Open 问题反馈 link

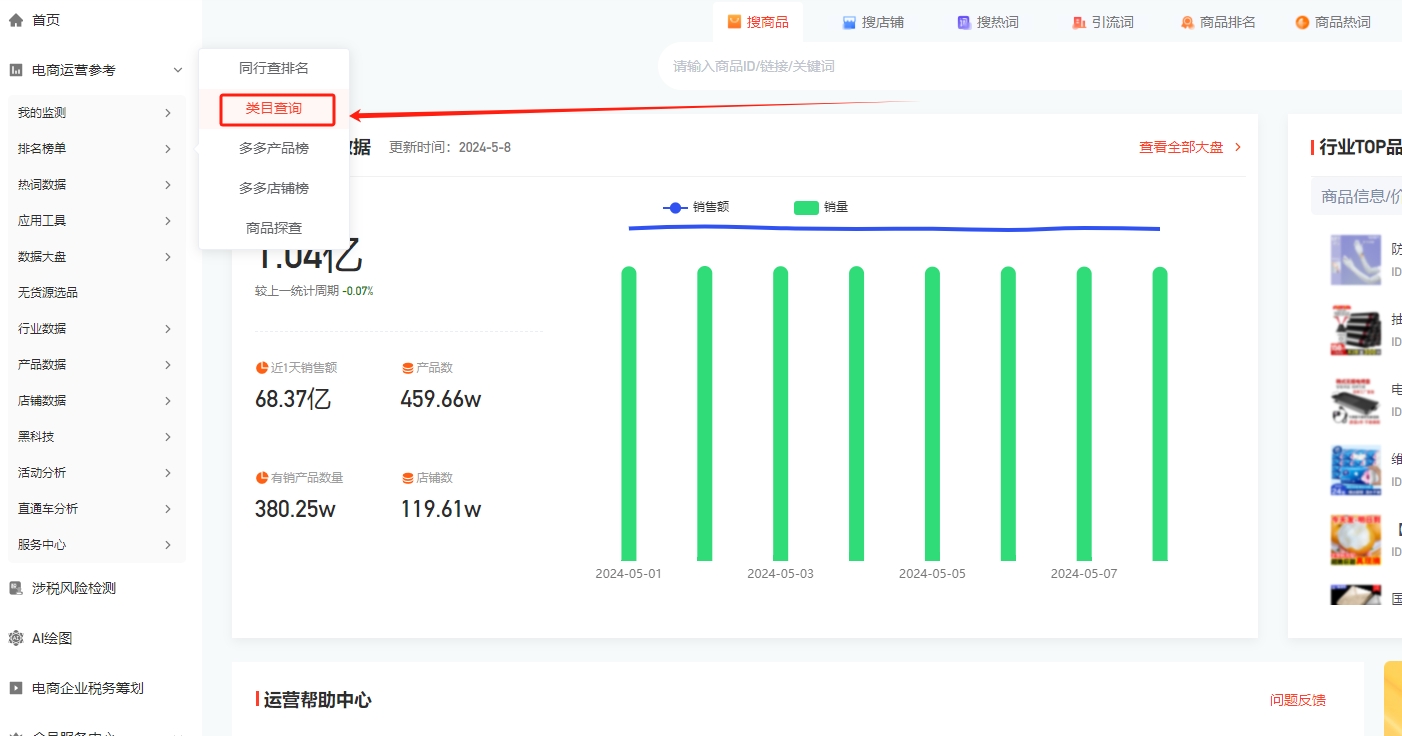[1298, 700]
